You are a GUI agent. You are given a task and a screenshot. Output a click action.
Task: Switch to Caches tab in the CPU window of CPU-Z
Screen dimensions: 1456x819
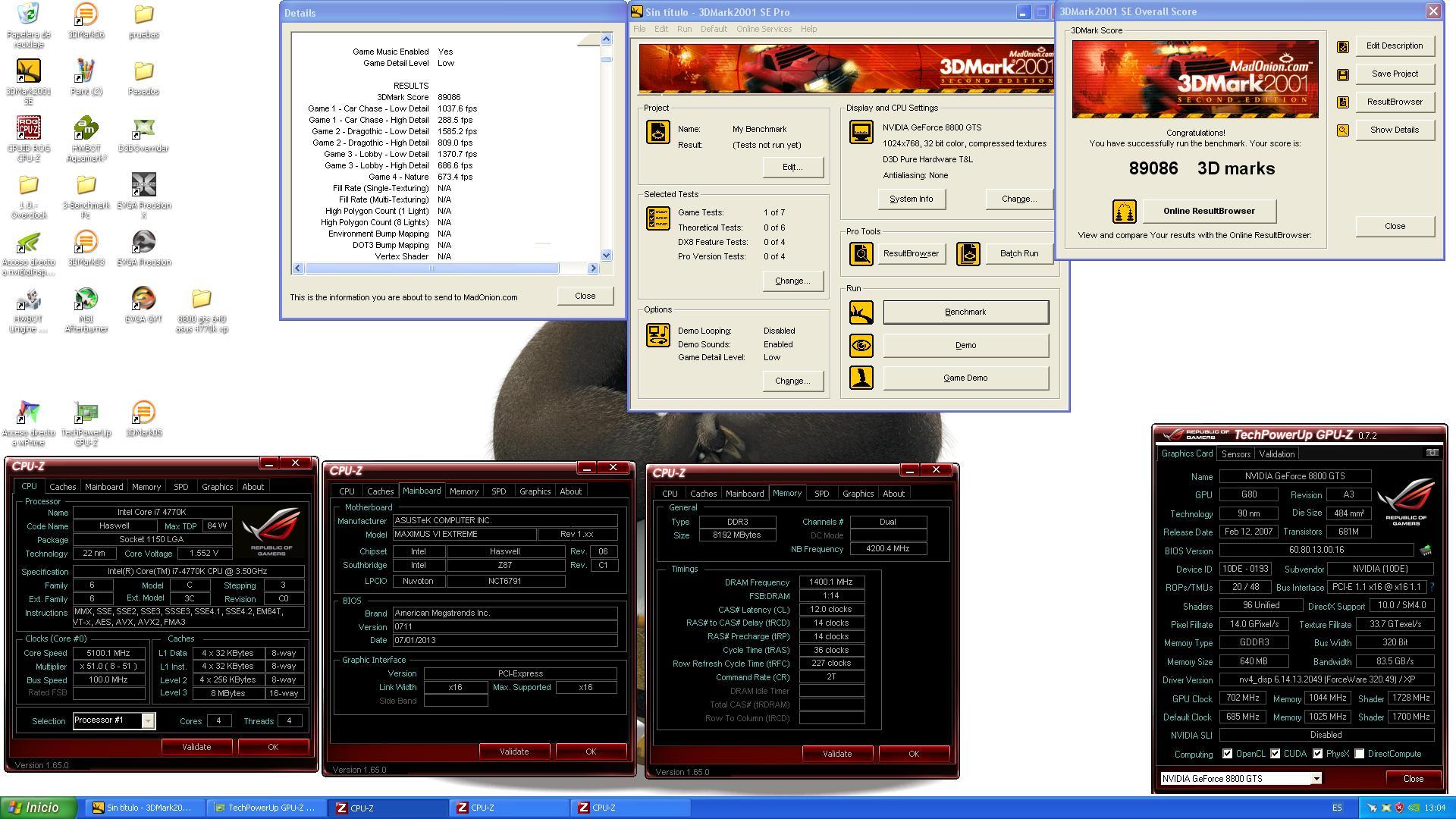pyautogui.click(x=62, y=487)
